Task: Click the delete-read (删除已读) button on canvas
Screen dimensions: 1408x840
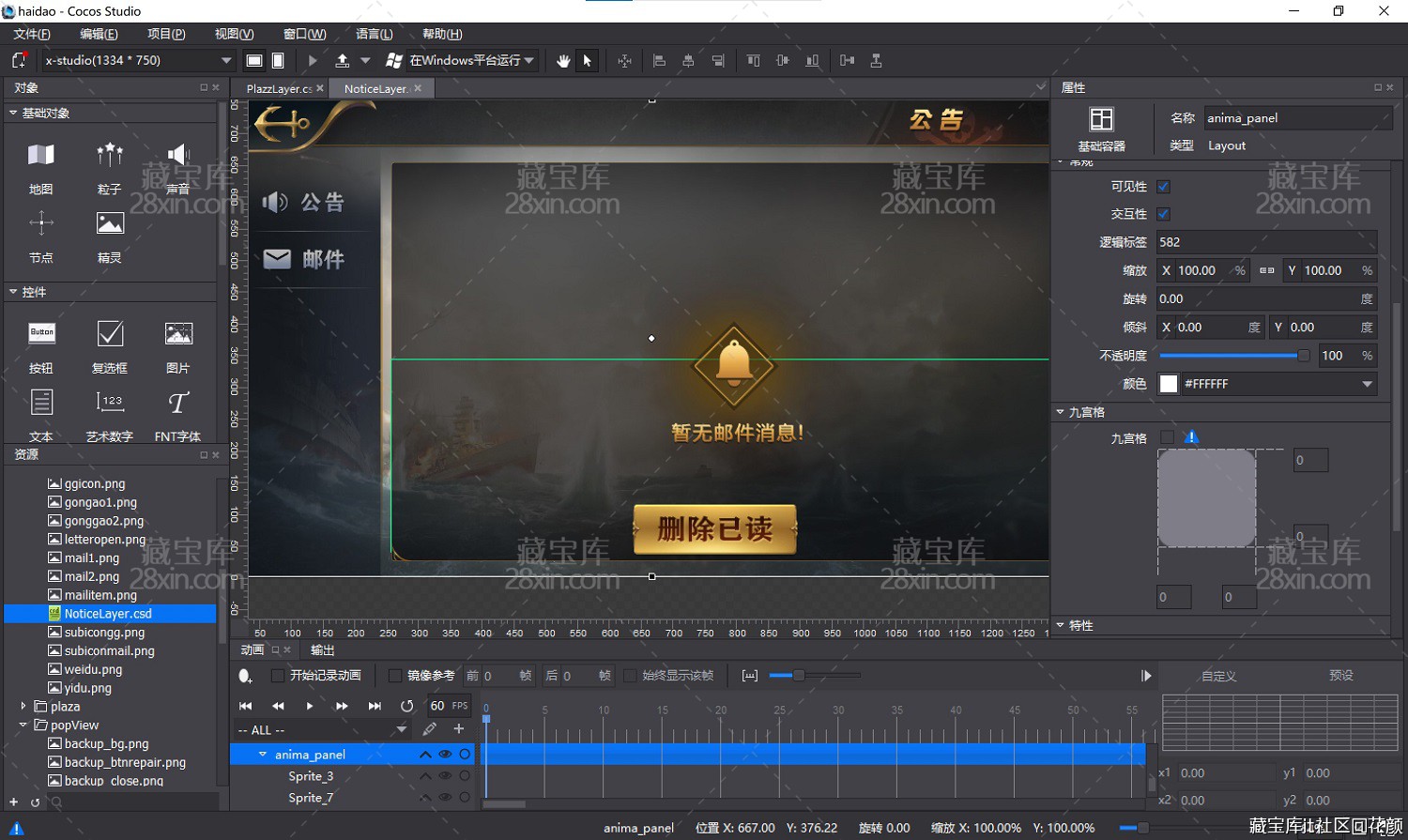Action: click(715, 529)
